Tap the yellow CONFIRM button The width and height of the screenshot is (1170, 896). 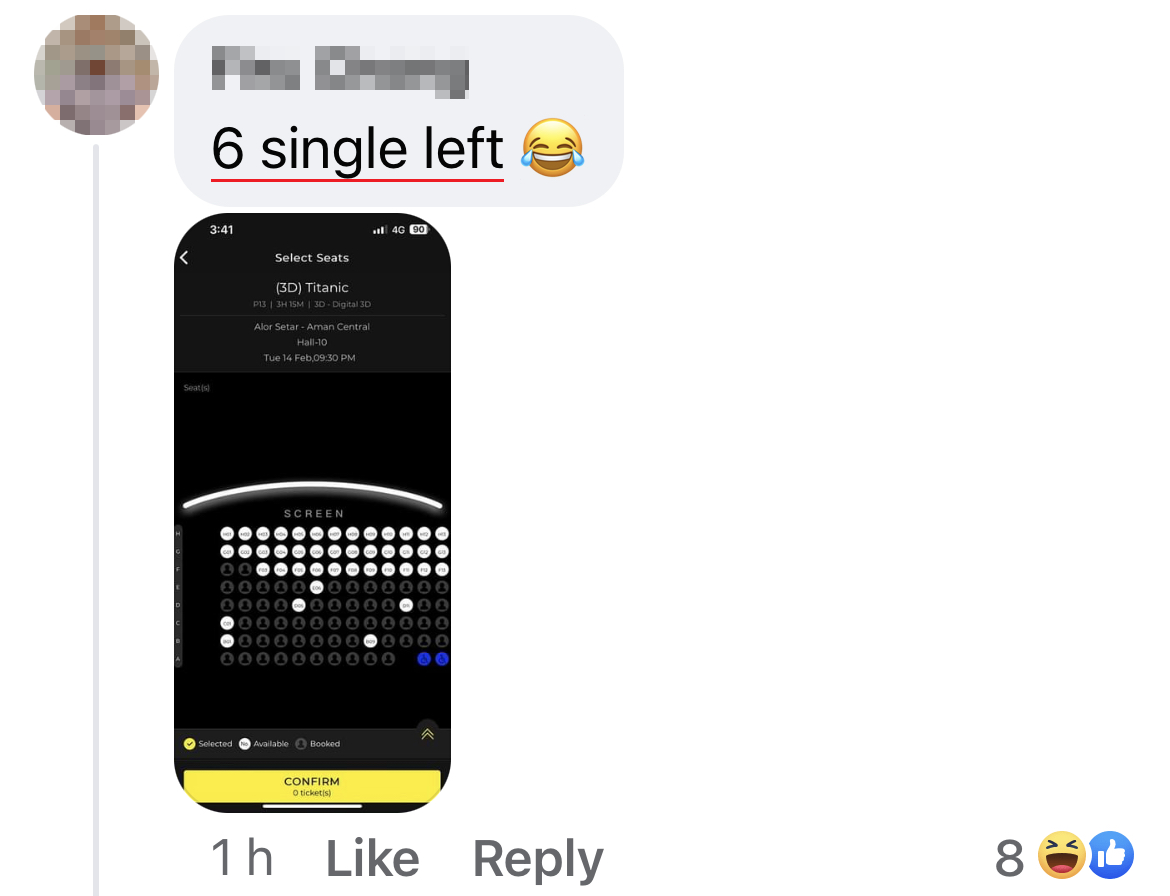312,786
